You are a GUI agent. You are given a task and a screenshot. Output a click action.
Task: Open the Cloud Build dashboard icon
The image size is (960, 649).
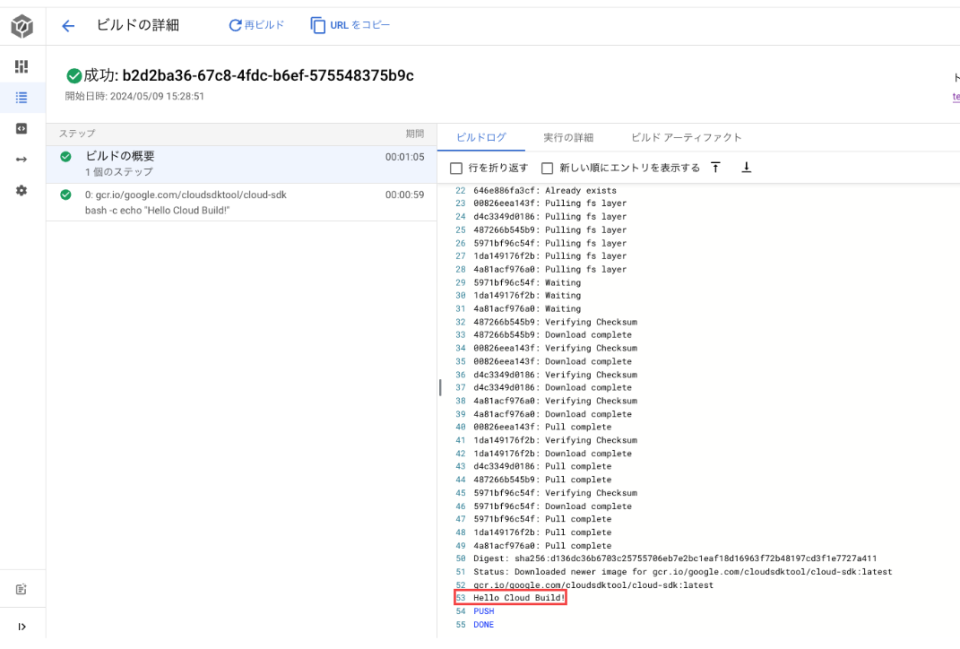[22, 66]
